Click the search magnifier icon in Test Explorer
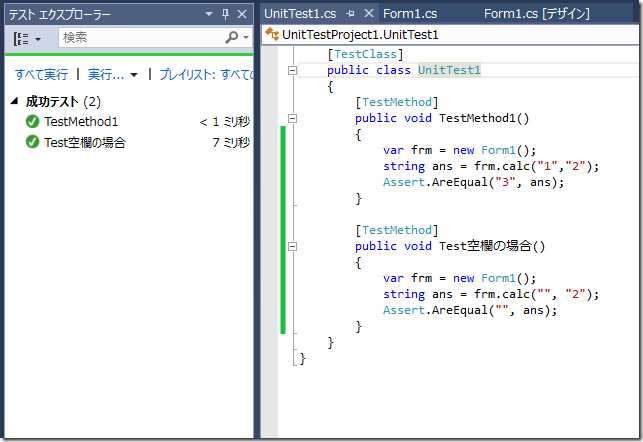Screen dimensions: 643x442 click(x=231, y=37)
